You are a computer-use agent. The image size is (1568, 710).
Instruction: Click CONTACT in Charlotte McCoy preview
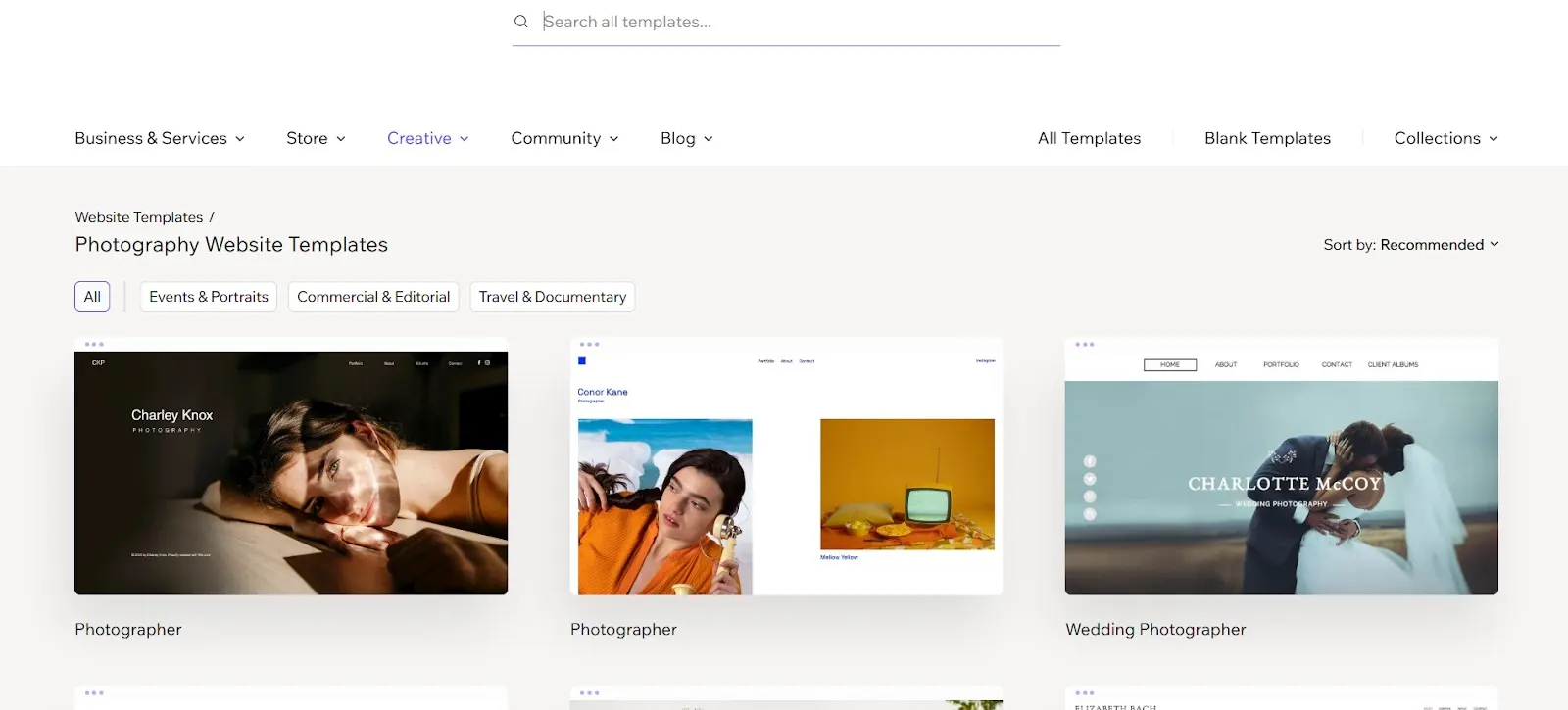coord(1337,364)
